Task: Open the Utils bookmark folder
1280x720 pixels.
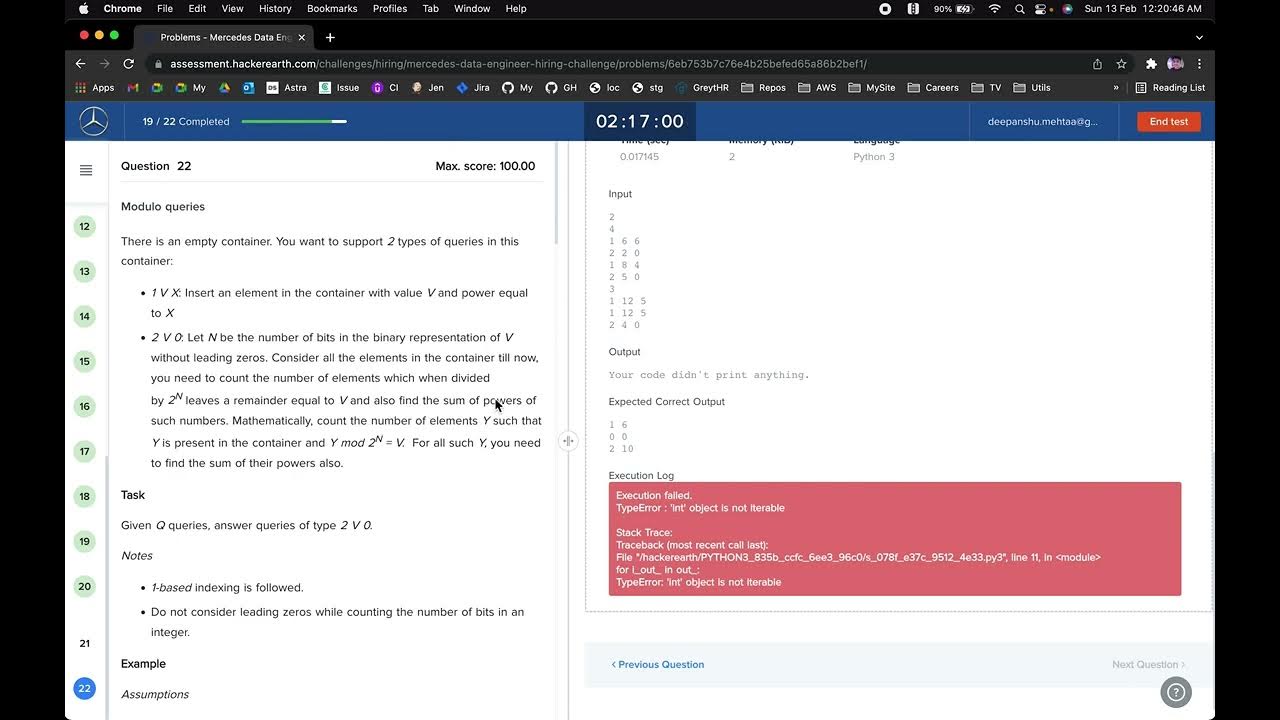Action: [x=1032, y=88]
